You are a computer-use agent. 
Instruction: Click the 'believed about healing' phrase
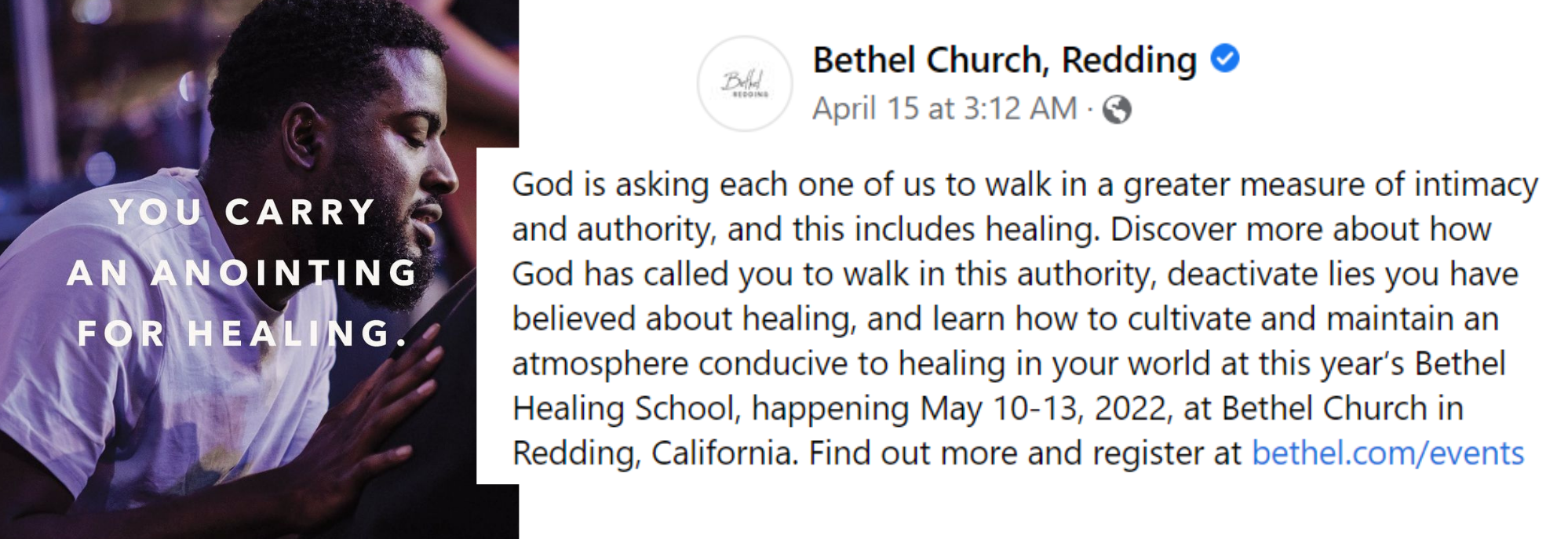683,319
